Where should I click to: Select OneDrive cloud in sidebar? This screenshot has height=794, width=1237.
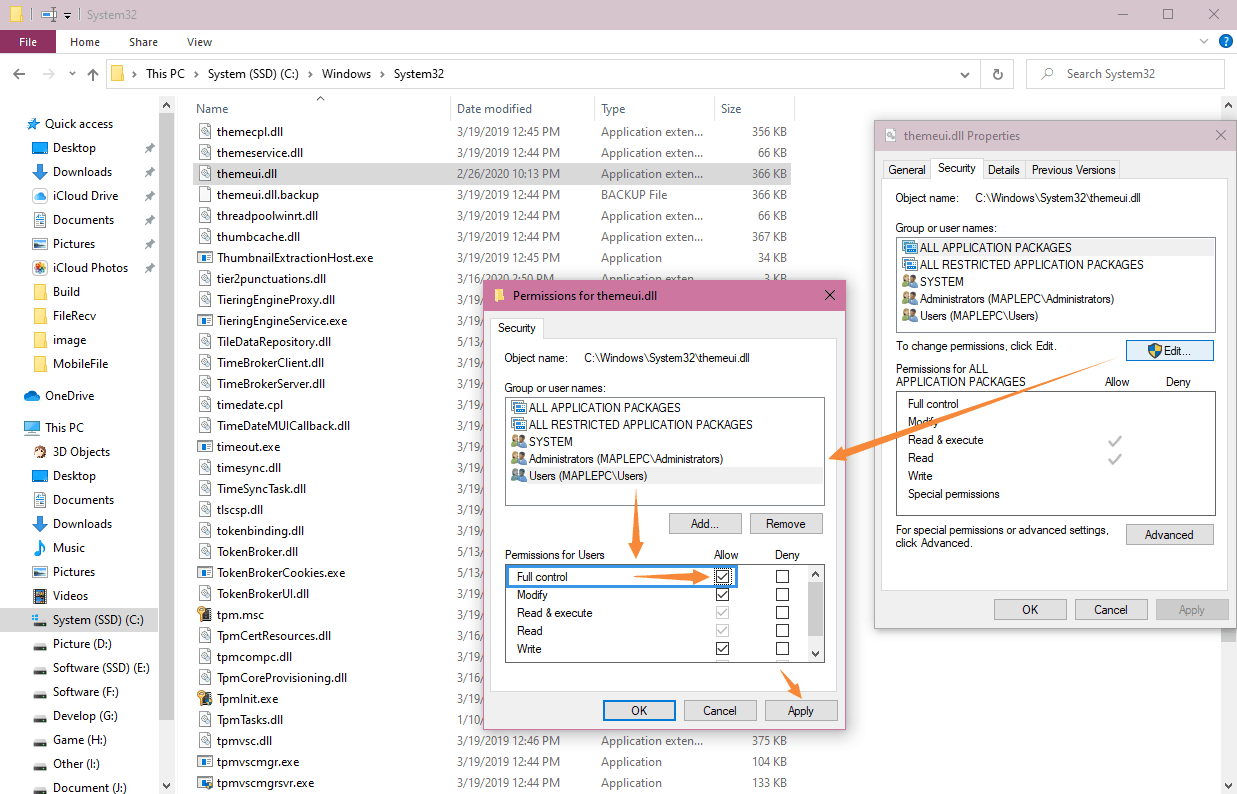click(x=31, y=396)
